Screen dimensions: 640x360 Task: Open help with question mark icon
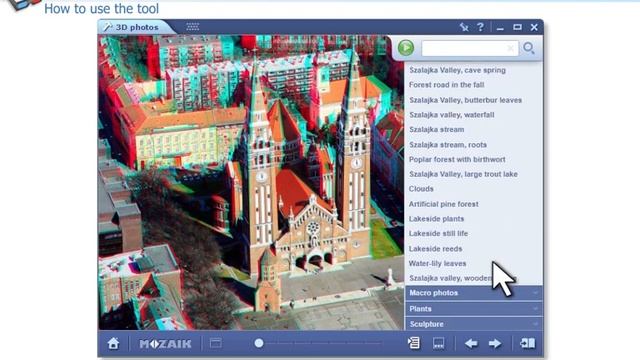[x=480, y=27]
